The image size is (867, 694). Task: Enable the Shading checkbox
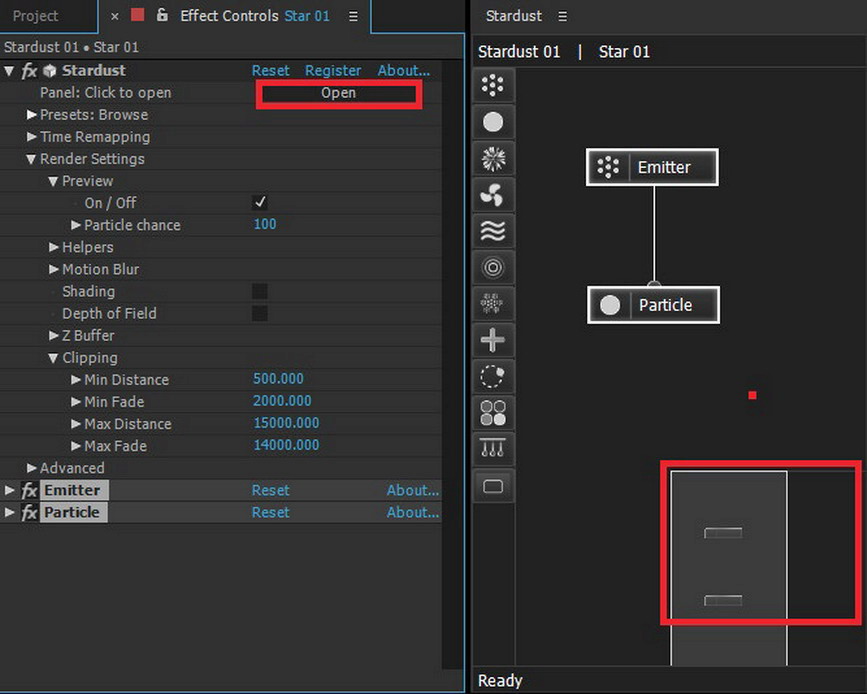[x=260, y=291]
